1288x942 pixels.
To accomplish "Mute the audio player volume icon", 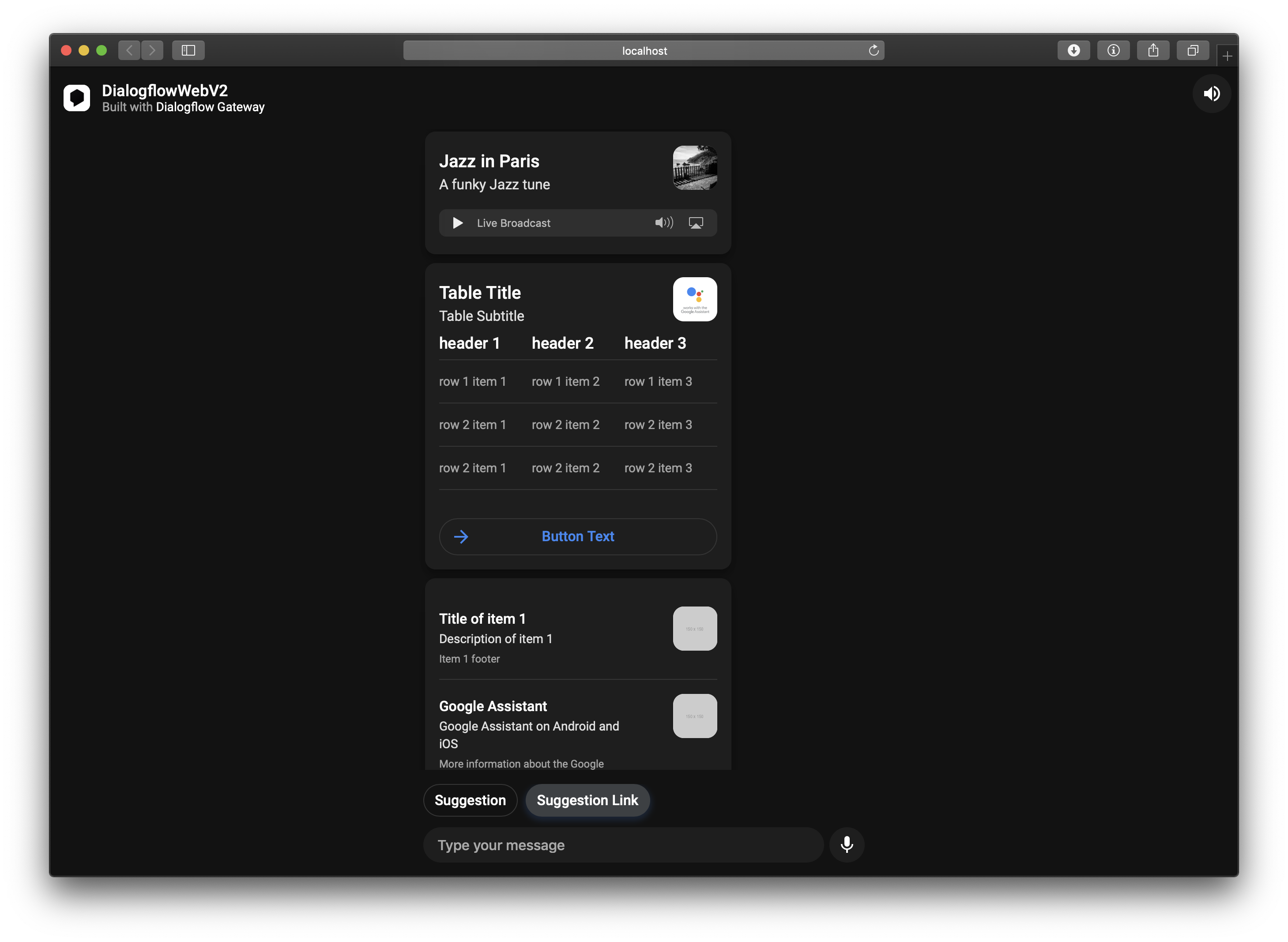I will (x=664, y=223).
